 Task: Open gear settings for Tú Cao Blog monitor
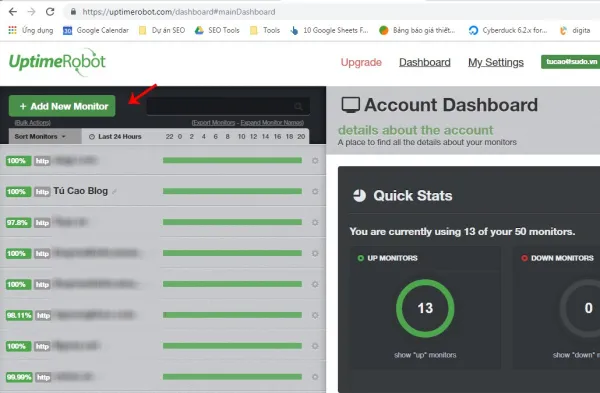[315, 191]
